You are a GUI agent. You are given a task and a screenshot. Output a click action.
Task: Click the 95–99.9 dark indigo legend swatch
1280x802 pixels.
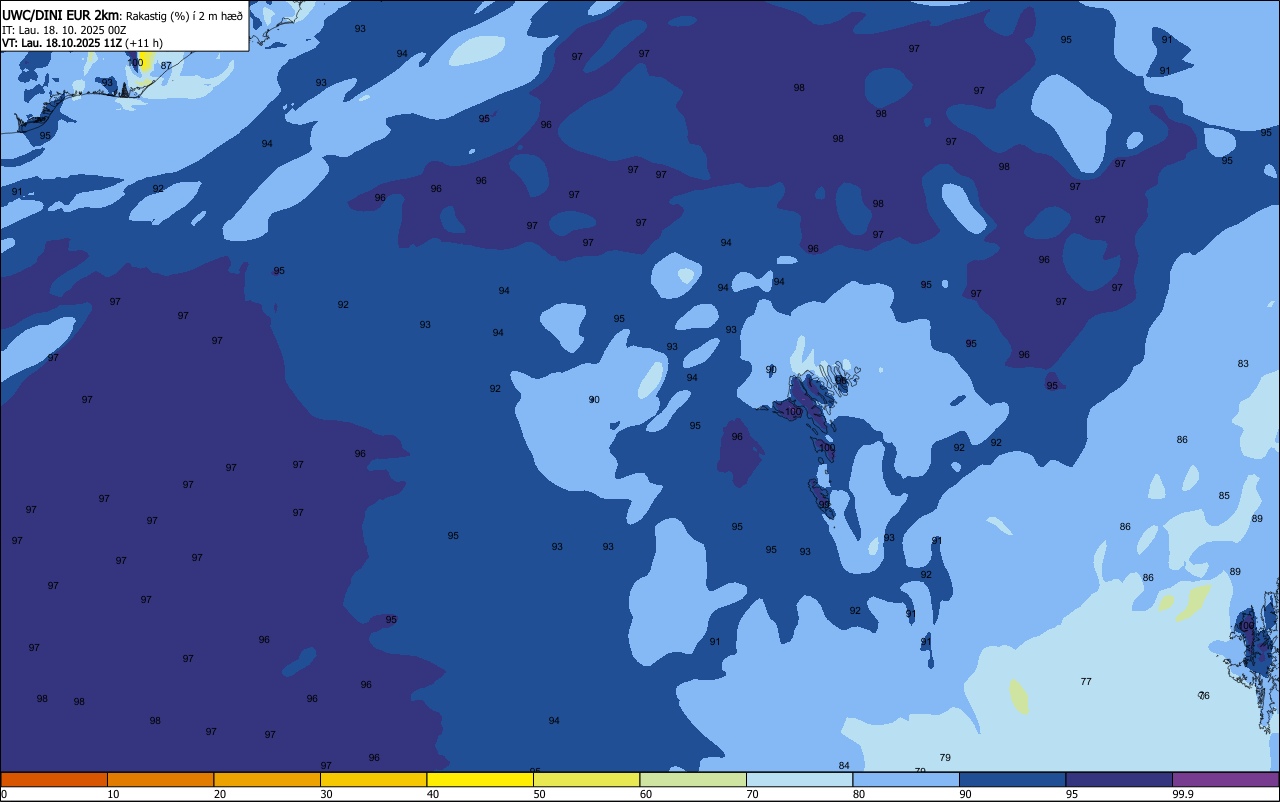pyautogui.click(x=1119, y=779)
